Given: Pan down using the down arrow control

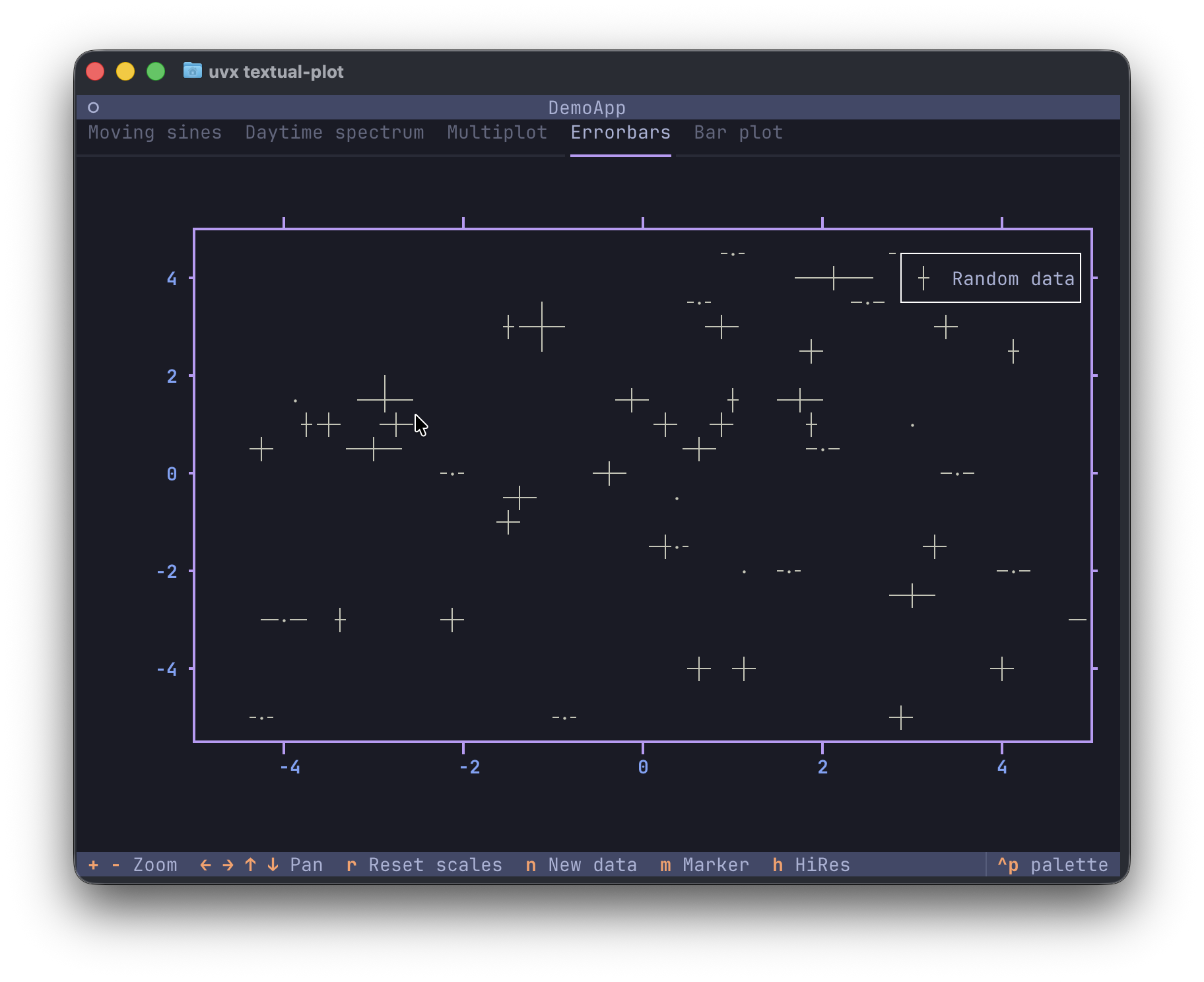Looking at the screenshot, I should coord(272,865).
